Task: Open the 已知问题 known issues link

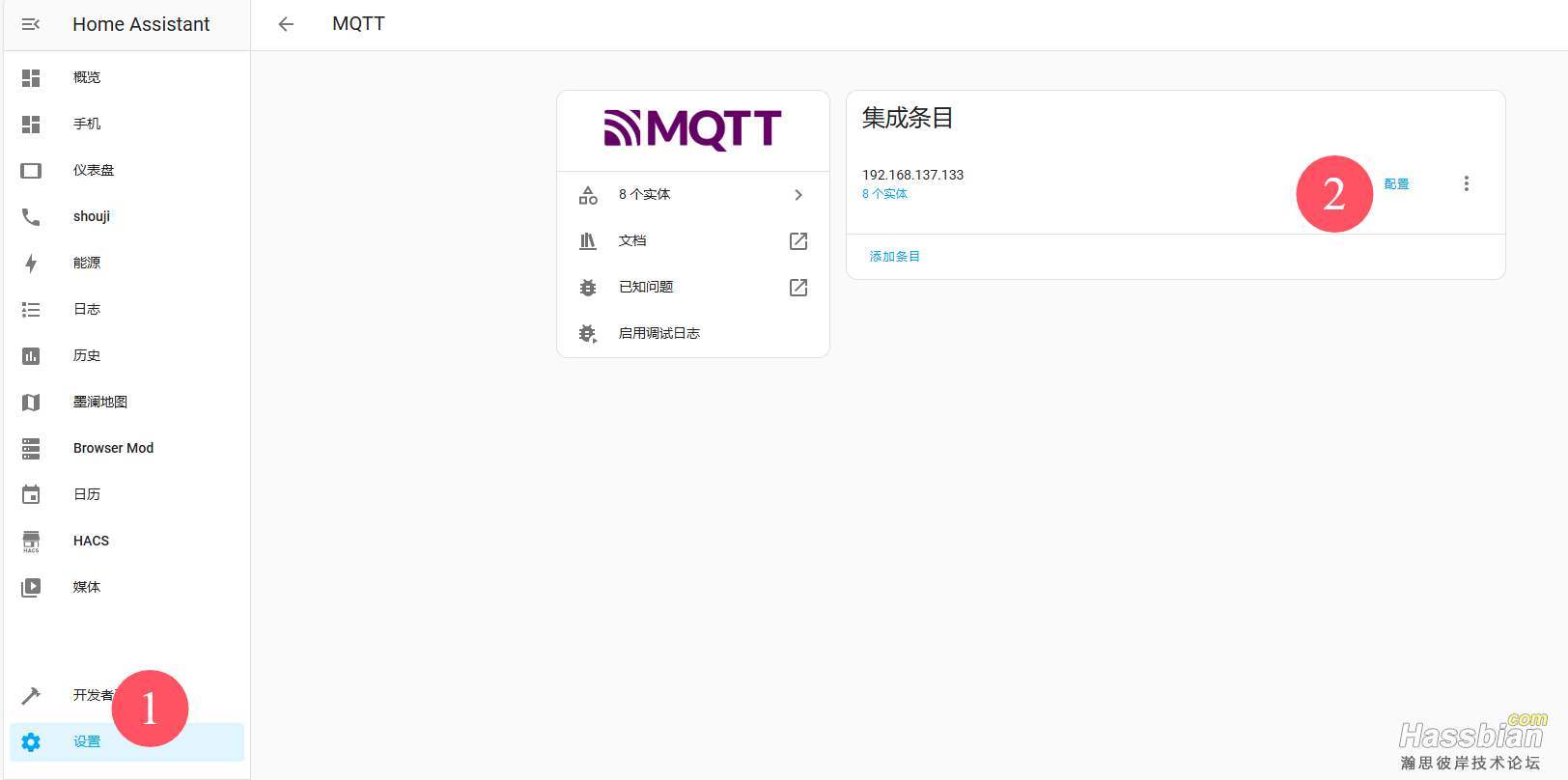Action: (693, 288)
